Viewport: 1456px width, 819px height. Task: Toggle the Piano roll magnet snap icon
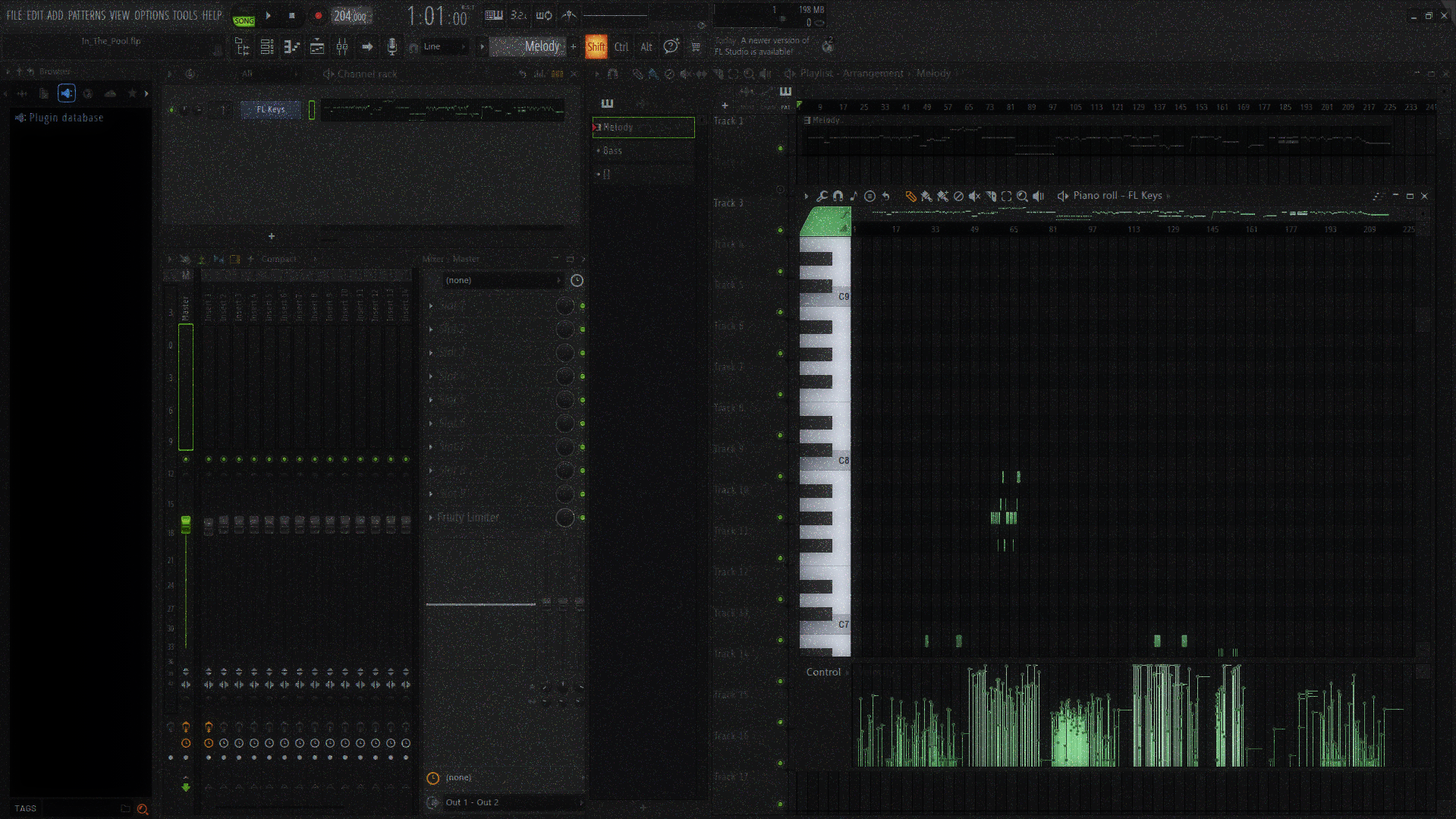click(838, 197)
